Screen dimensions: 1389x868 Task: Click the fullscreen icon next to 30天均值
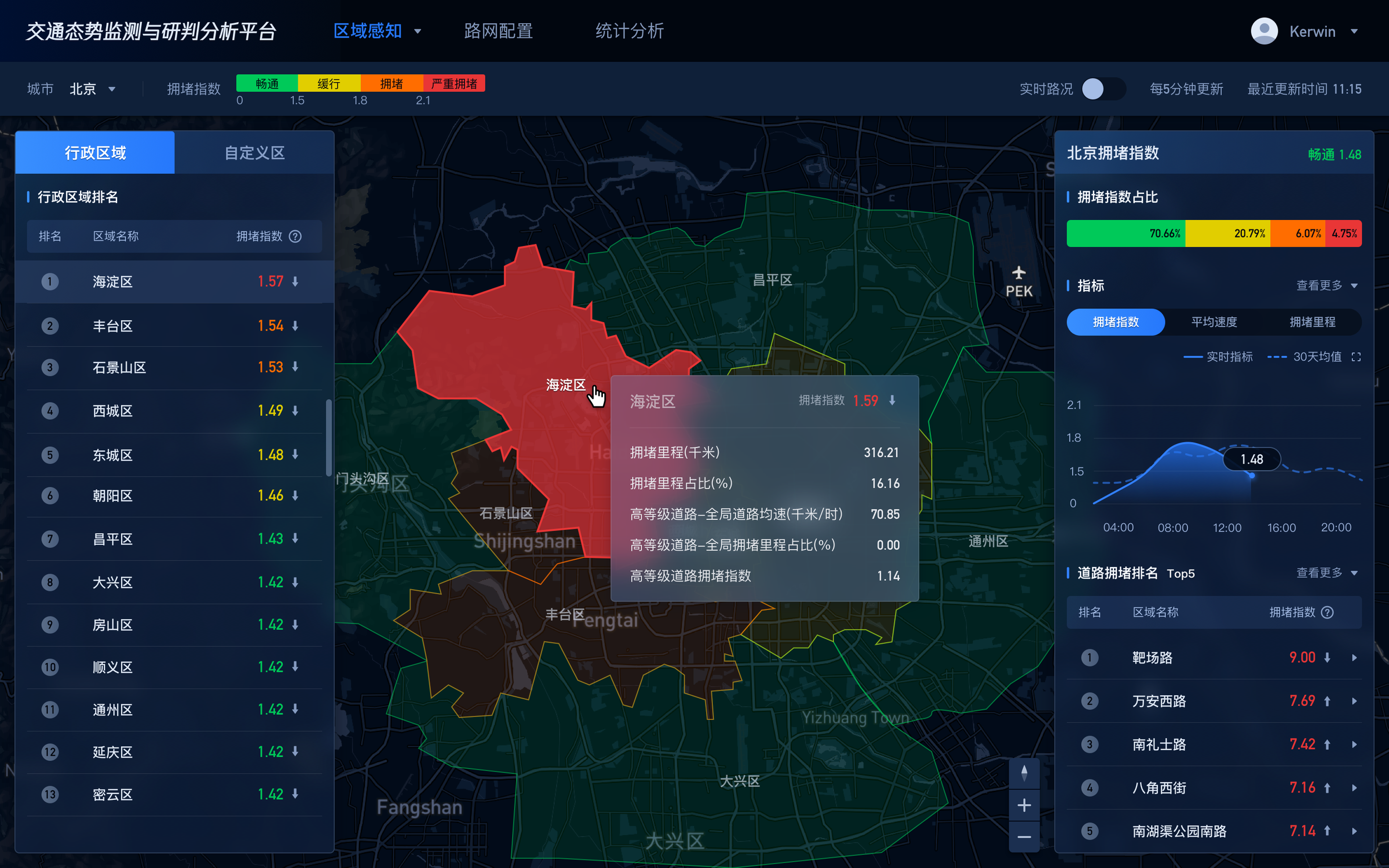click(x=1357, y=357)
